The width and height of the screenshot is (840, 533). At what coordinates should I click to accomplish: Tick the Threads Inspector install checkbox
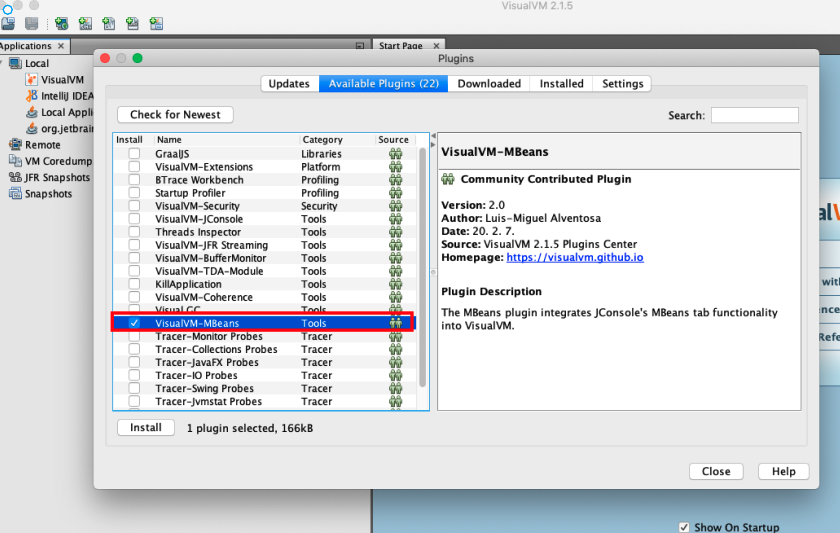click(134, 232)
